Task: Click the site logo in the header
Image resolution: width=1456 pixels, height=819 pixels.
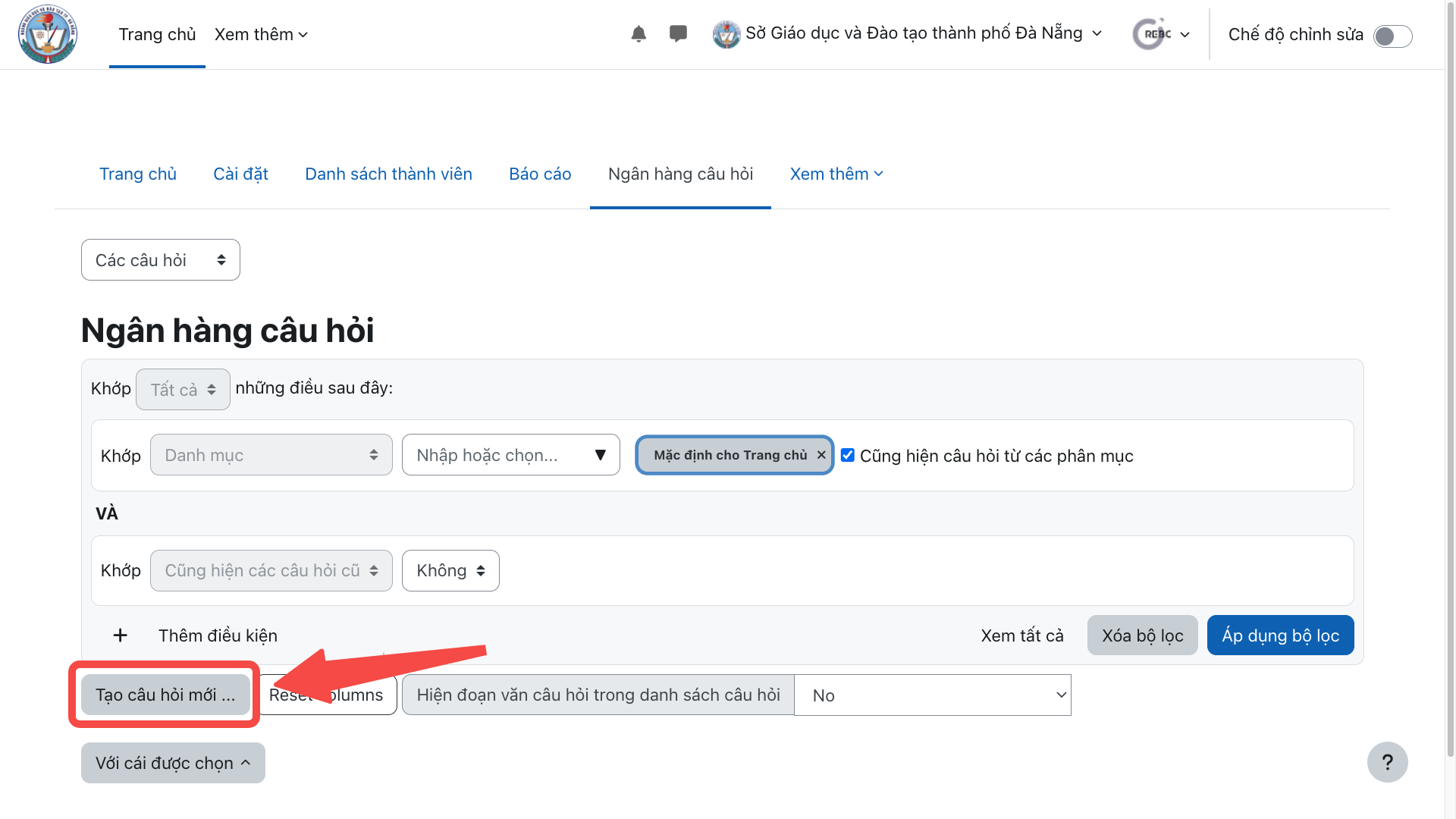Action: click(x=48, y=34)
